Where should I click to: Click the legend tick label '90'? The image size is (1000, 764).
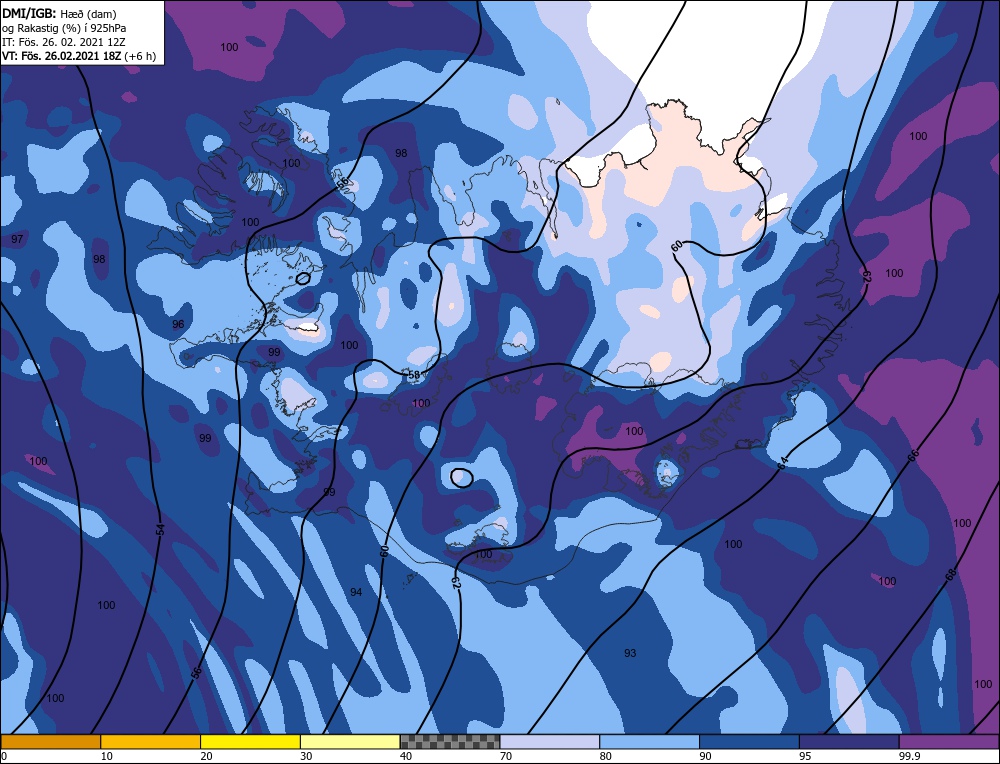705,756
